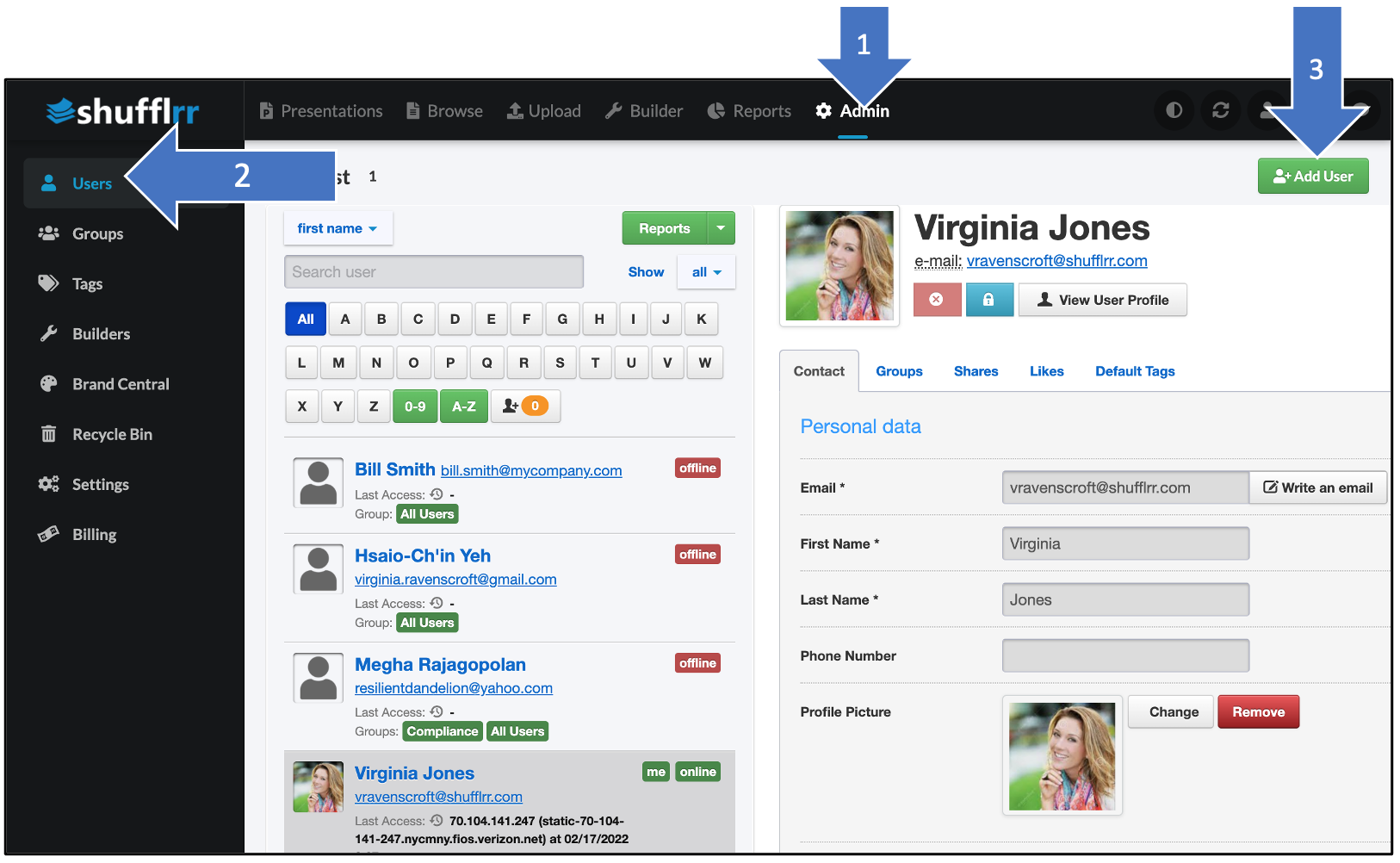The width and height of the screenshot is (1400, 863).
Task: Filter users by letter Z
Action: [374, 407]
